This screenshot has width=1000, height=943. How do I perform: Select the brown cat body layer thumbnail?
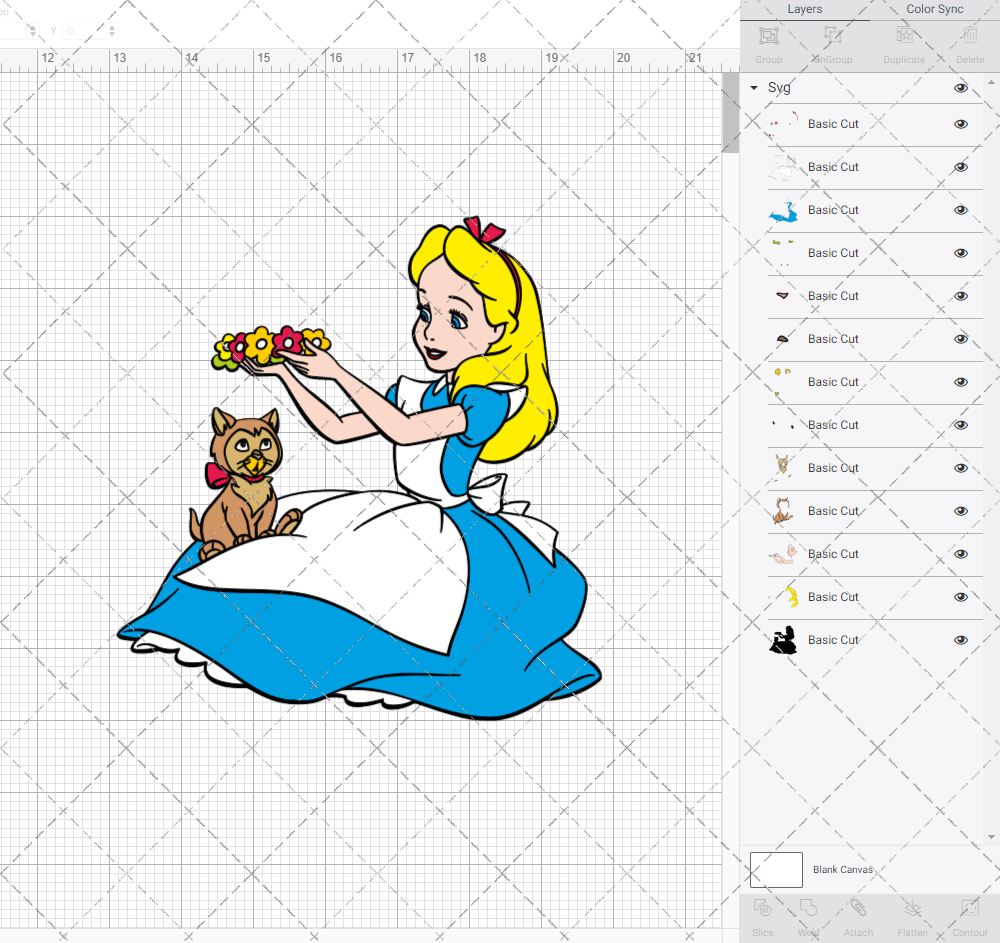point(783,511)
